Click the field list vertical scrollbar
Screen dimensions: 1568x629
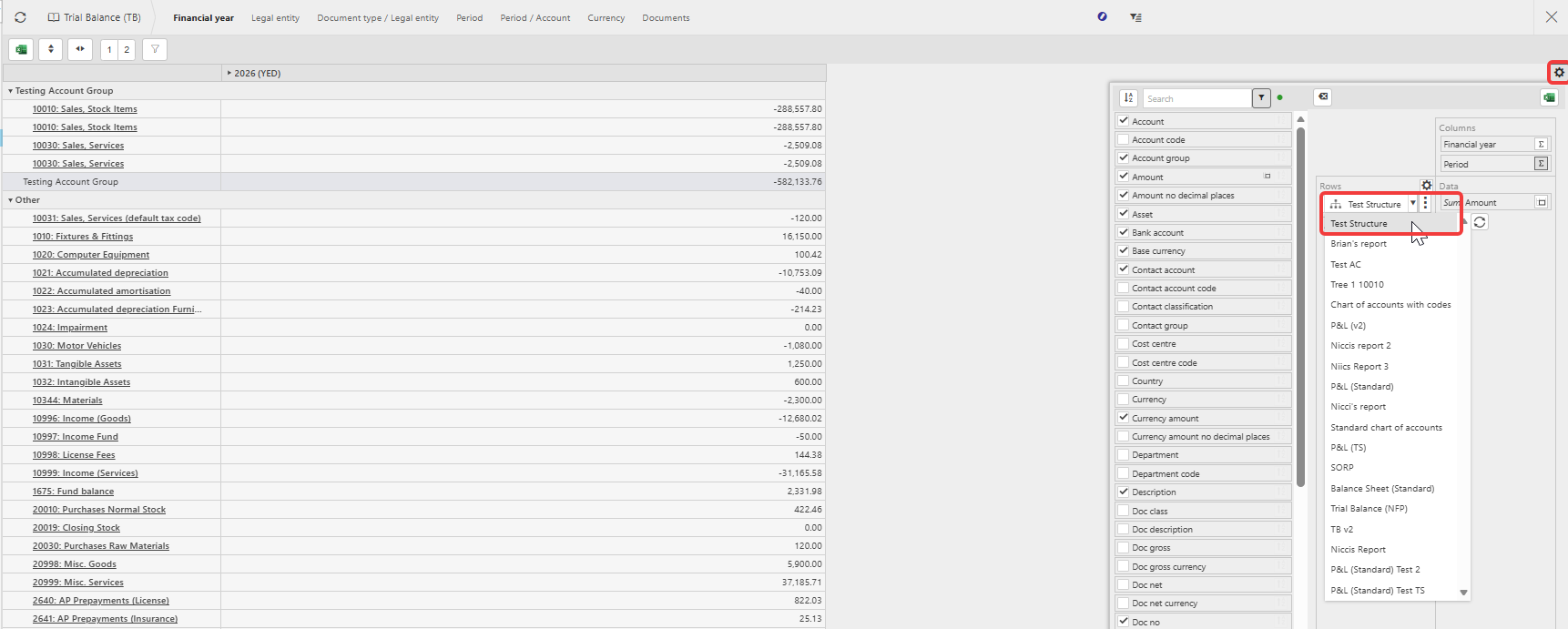pos(1300,306)
